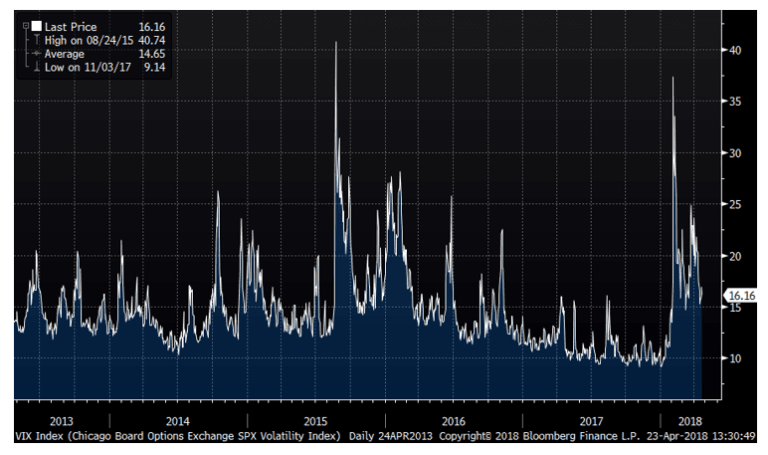Screen dimensions: 768x455
Task: Click the 2018 label on time axis
Action: tap(691, 421)
